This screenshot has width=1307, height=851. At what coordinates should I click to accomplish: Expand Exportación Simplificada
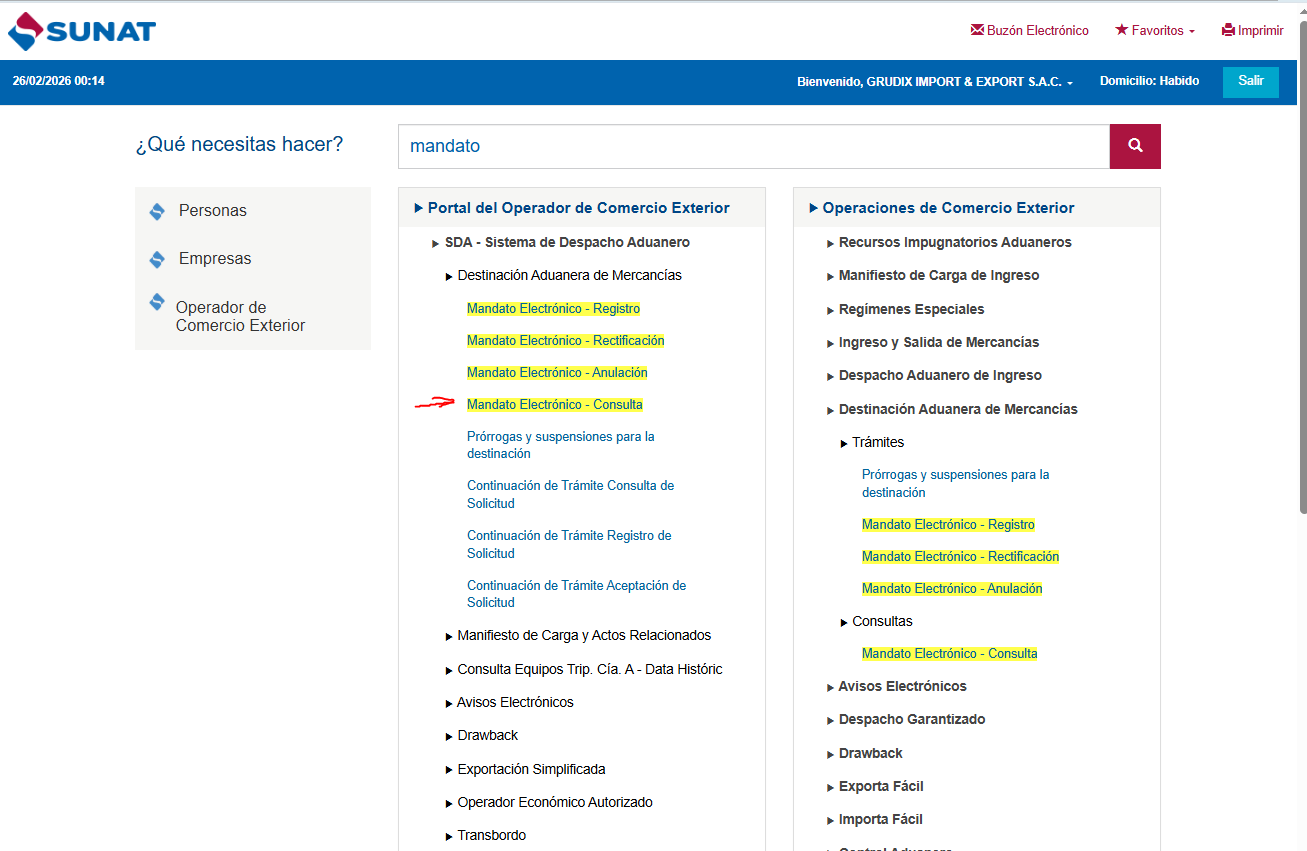[525, 769]
